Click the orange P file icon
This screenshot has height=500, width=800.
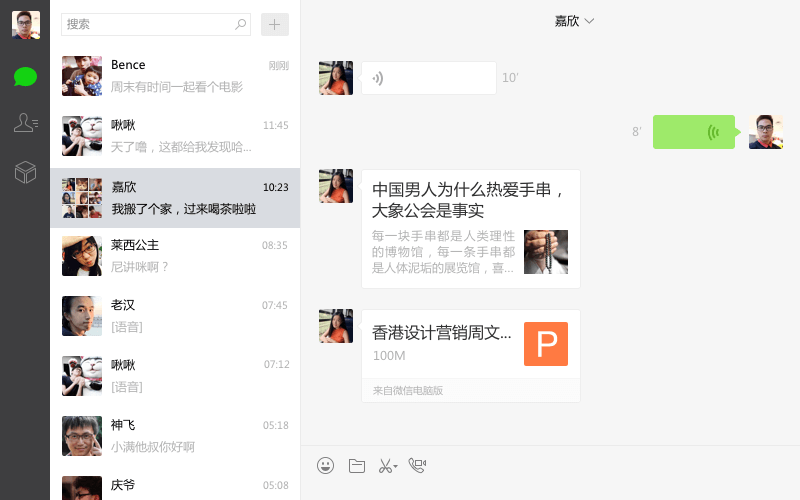coord(546,344)
